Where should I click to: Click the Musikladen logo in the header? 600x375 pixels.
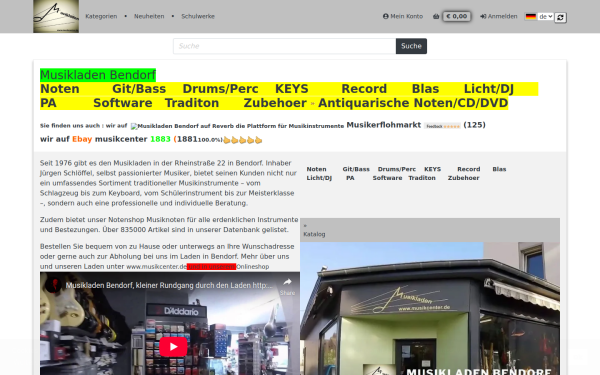56,16
